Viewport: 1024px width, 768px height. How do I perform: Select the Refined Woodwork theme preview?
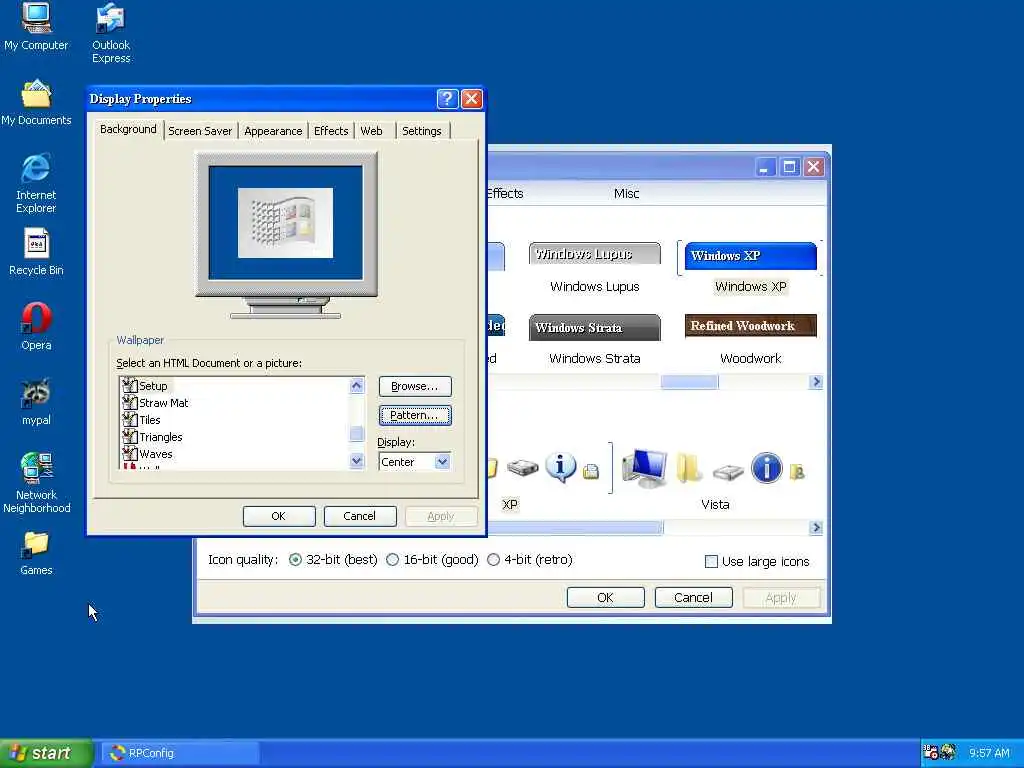point(750,326)
